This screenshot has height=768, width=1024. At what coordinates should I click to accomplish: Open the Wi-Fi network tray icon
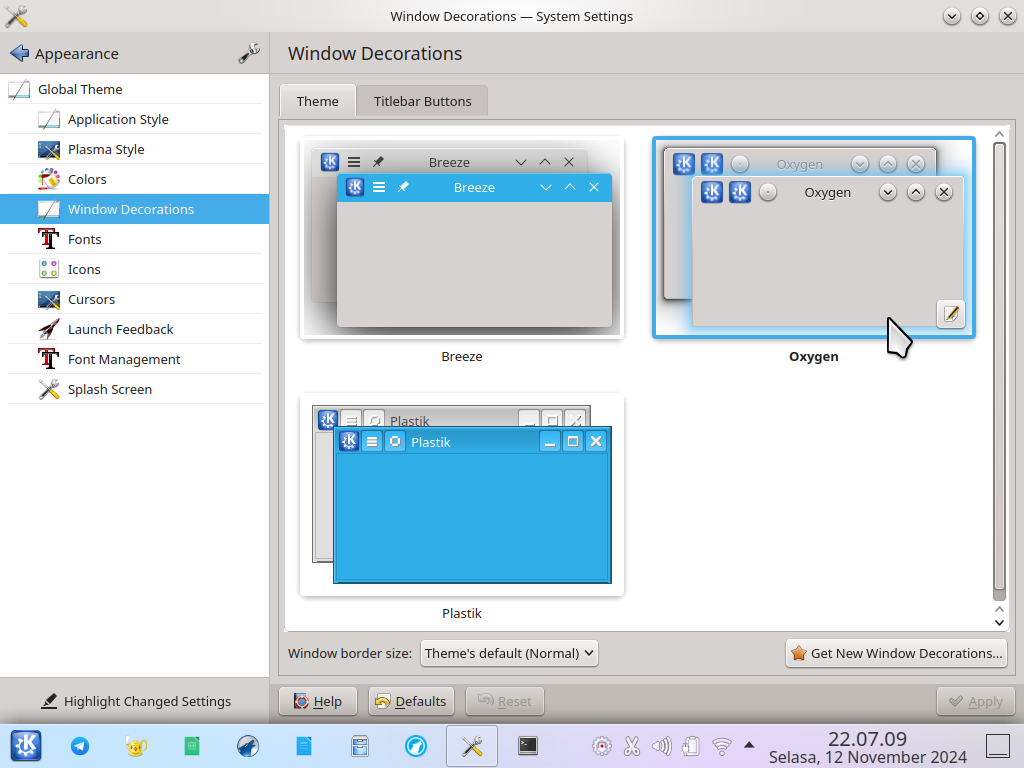[x=722, y=746]
